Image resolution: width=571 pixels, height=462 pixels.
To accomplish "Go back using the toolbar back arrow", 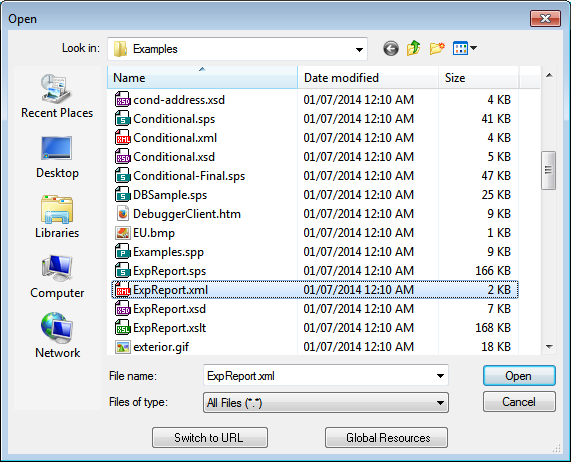I will coord(391,48).
